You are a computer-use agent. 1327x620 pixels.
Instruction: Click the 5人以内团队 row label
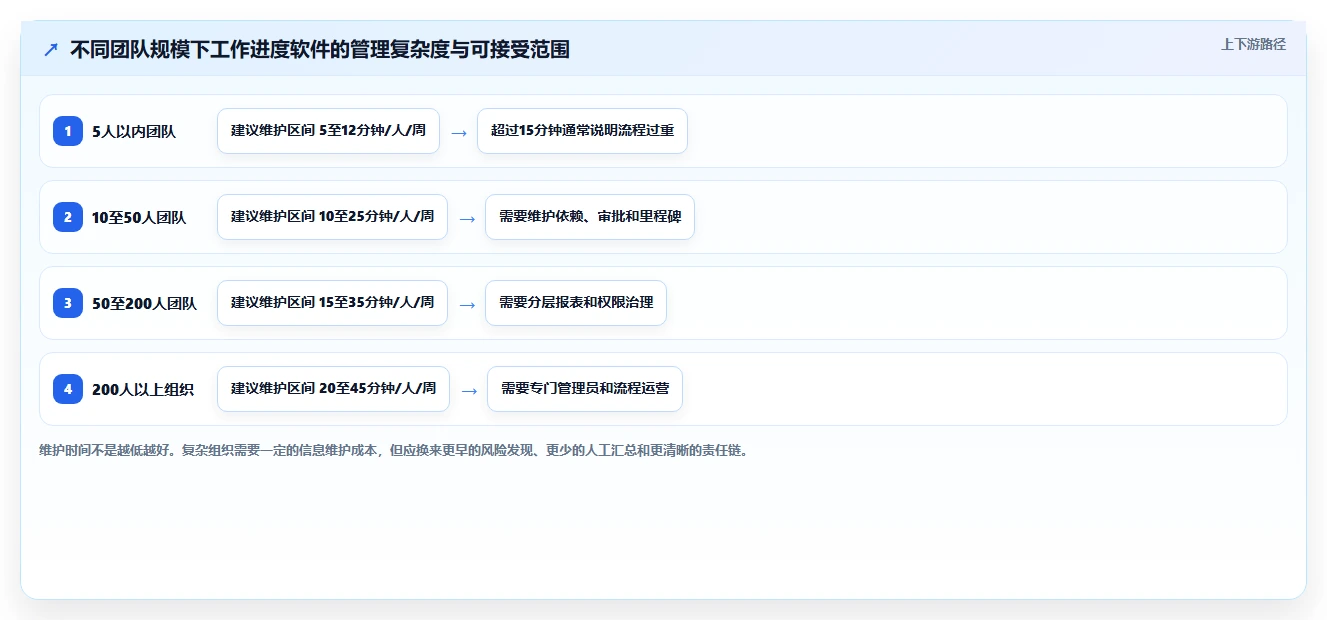134,131
